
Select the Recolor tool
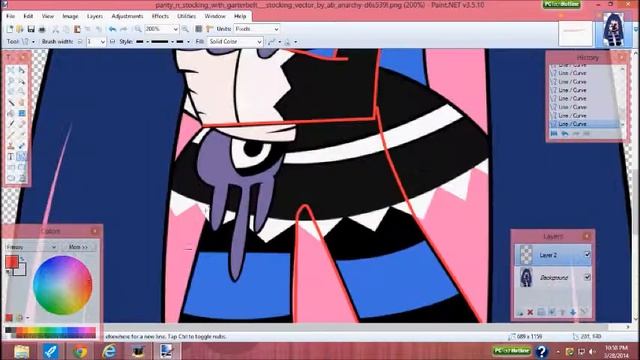(22, 146)
